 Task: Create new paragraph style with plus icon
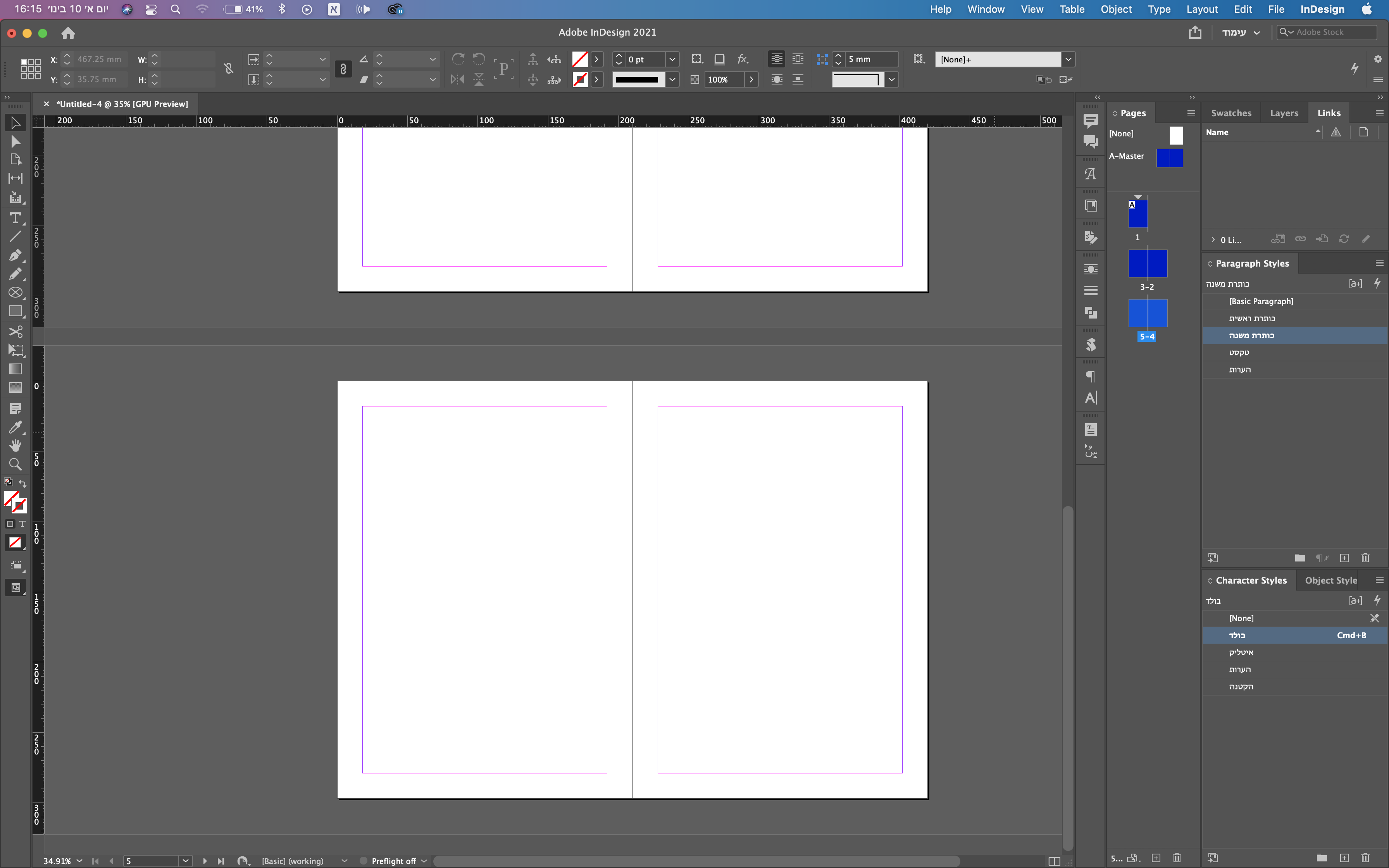click(1344, 558)
